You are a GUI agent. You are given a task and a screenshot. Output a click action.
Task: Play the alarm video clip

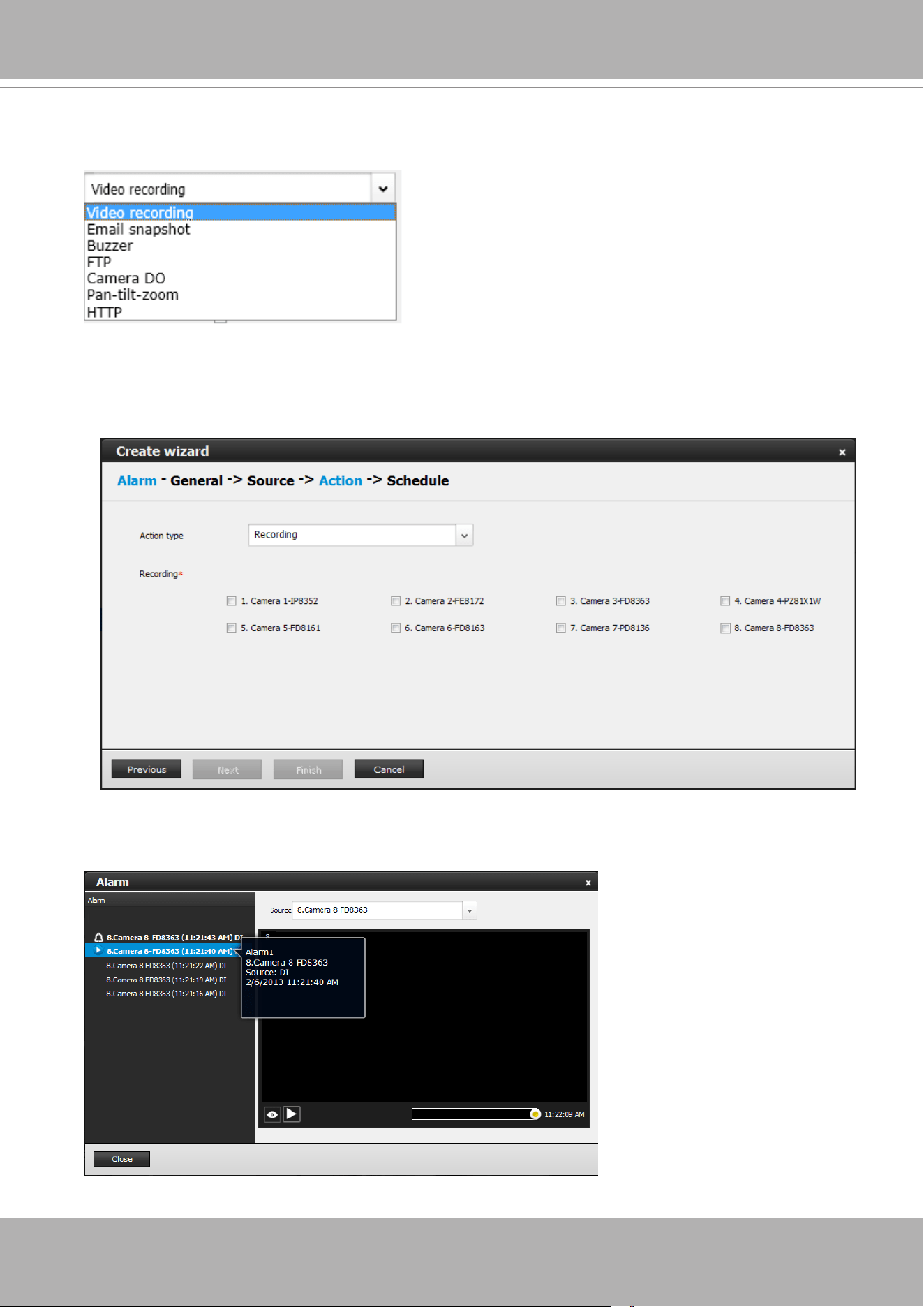point(292,1114)
